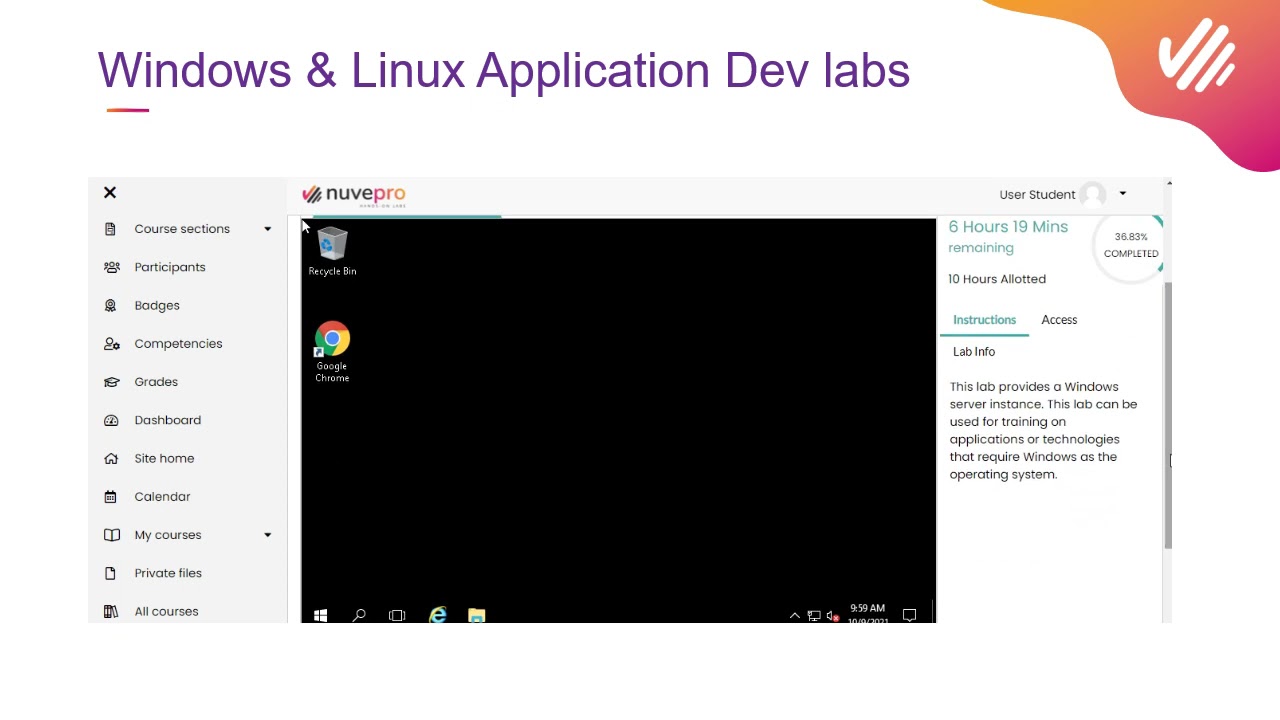Click the Private files page icon
This screenshot has height=720, width=1280.
pyautogui.click(x=111, y=573)
